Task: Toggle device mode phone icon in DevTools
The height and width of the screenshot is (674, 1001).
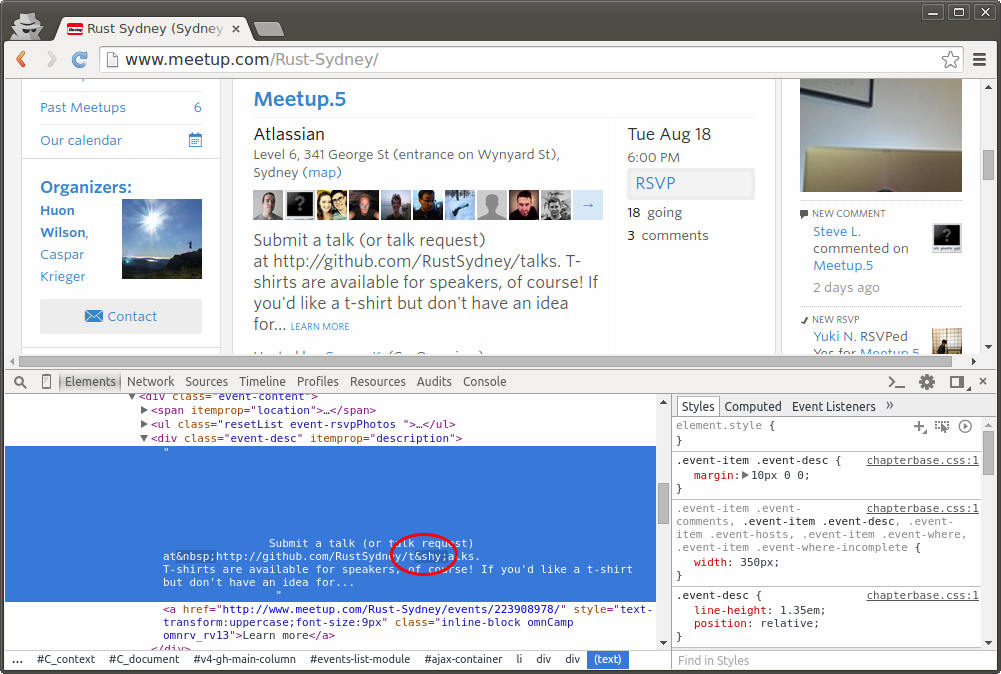Action: click(x=46, y=382)
